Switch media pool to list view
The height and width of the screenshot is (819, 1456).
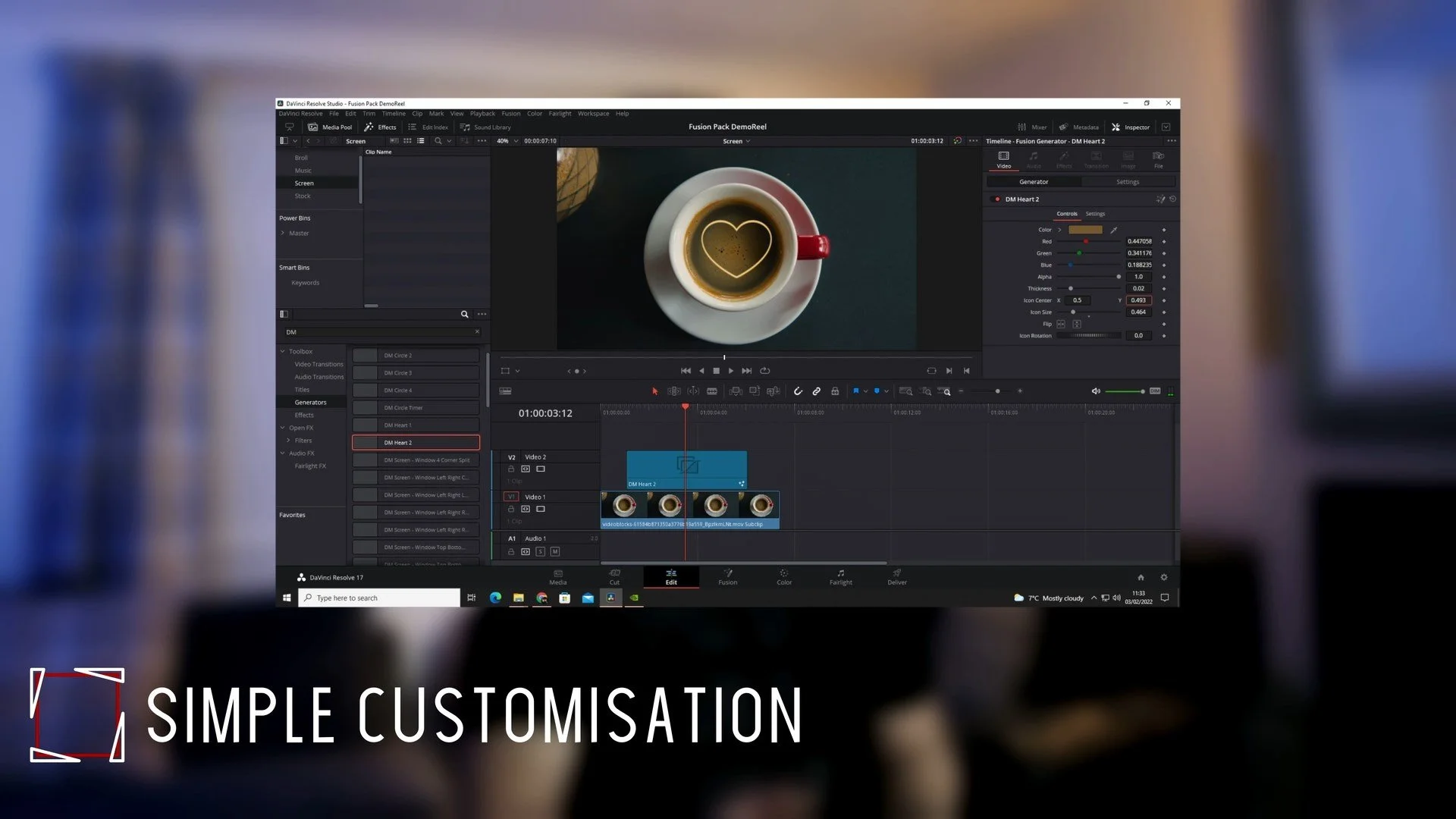coord(421,141)
